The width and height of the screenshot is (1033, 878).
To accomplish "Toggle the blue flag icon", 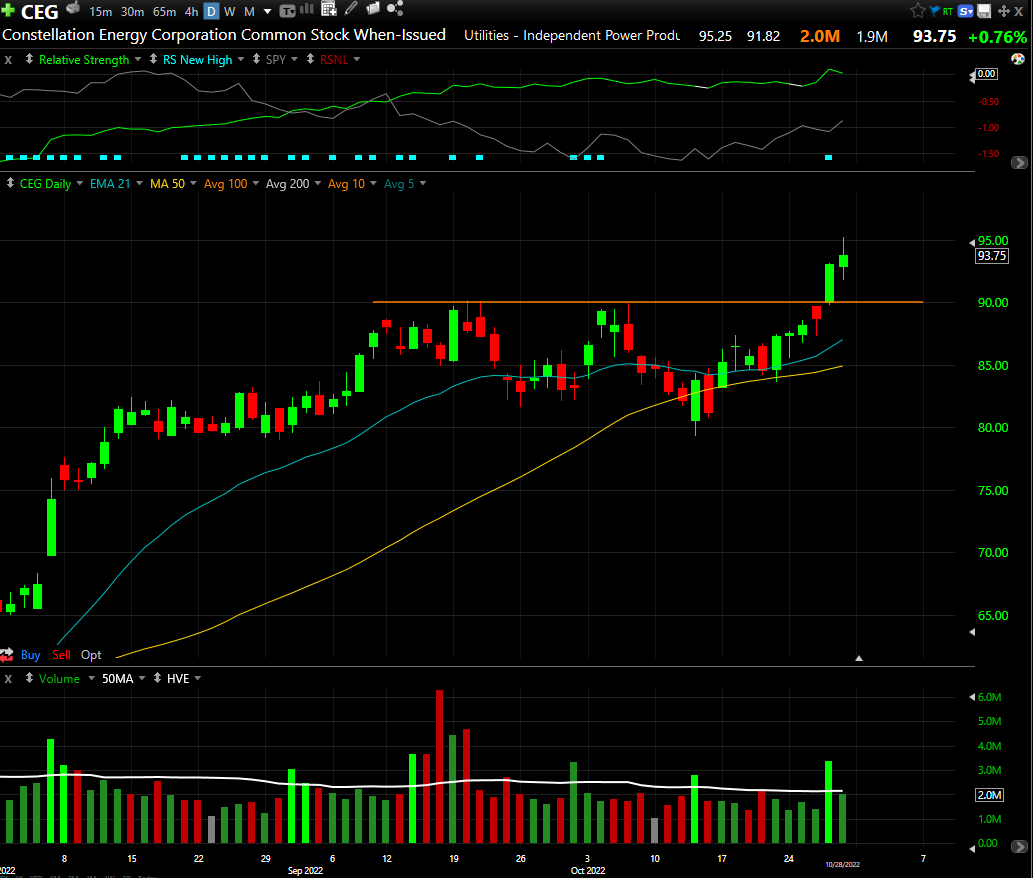I will 934,11.
